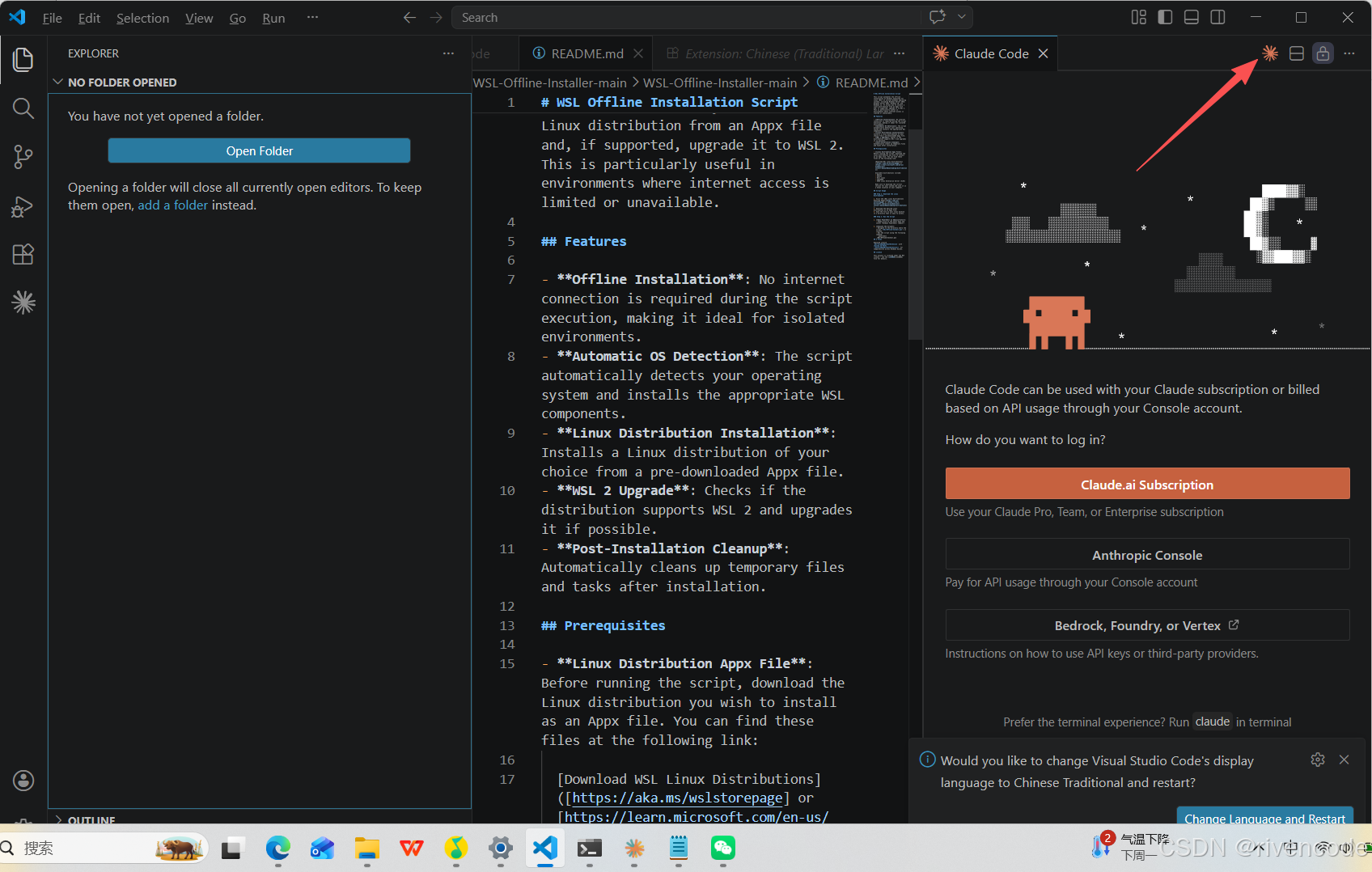This screenshot has height=872, width=1372.
Task: Click the Claude spark icon in panel toolbar
Action: (1270, 53)
